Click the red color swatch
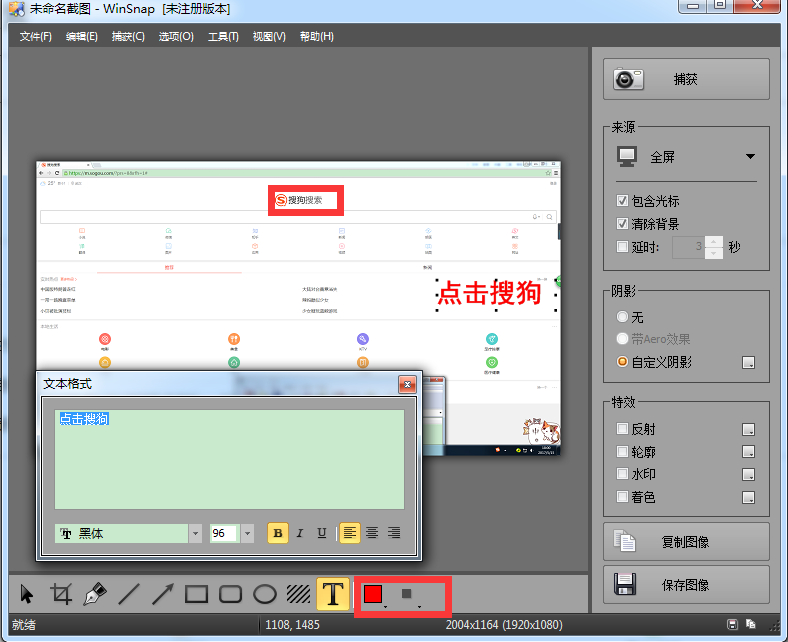Screen dimensions: 788x642 click(x=373, y=594)
